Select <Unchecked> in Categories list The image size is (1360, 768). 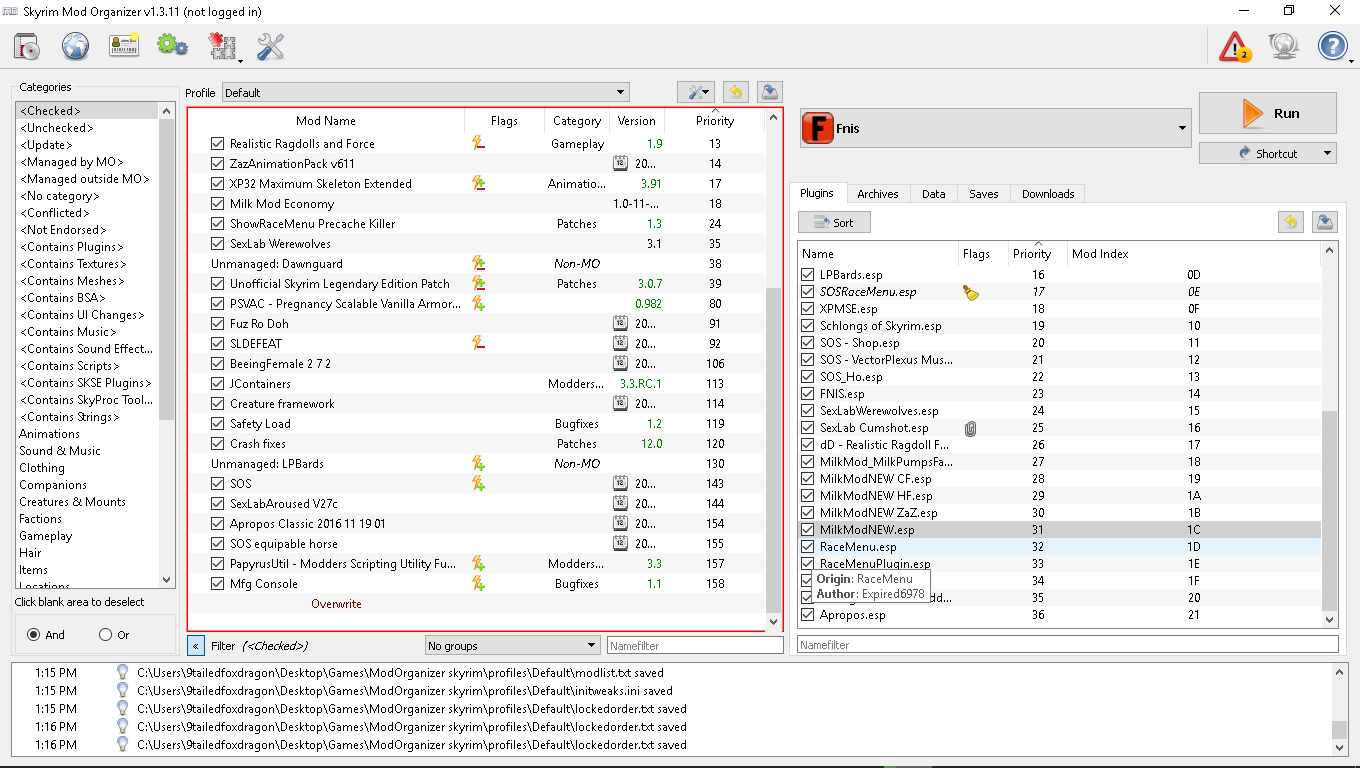pos(57,128)
